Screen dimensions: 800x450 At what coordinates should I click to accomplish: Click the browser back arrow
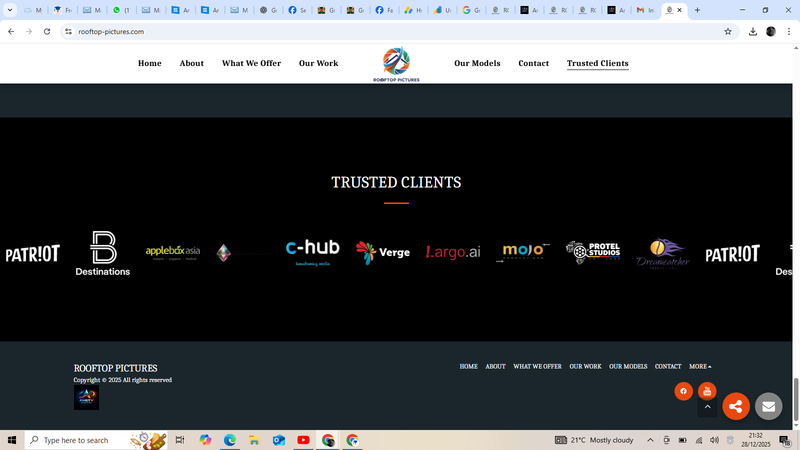[x=11, y=32]
